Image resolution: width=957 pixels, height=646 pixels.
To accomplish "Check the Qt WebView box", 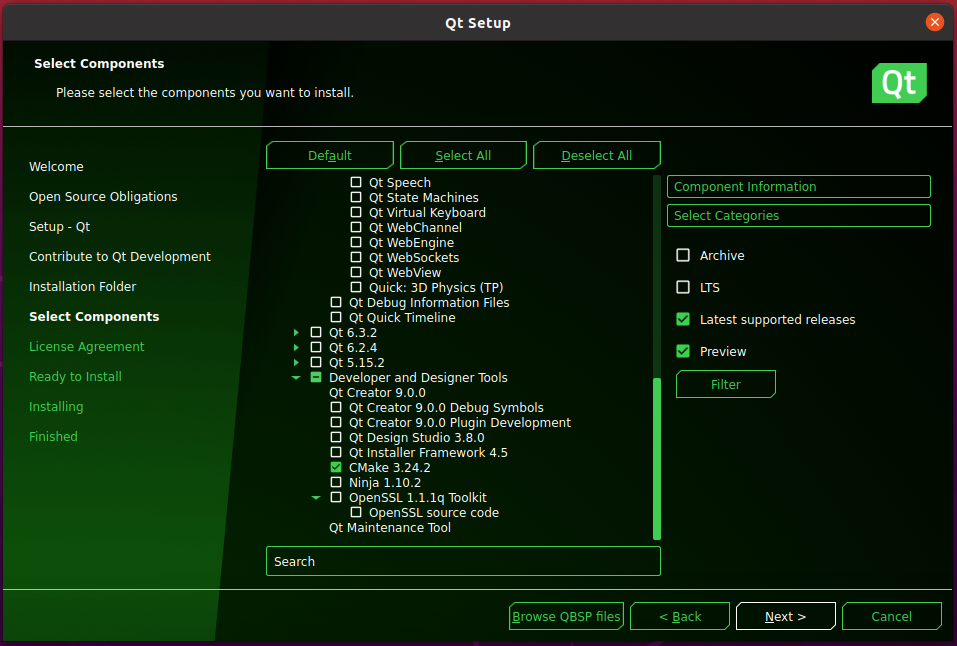I will pyautogui.click(x=356, y=272).
